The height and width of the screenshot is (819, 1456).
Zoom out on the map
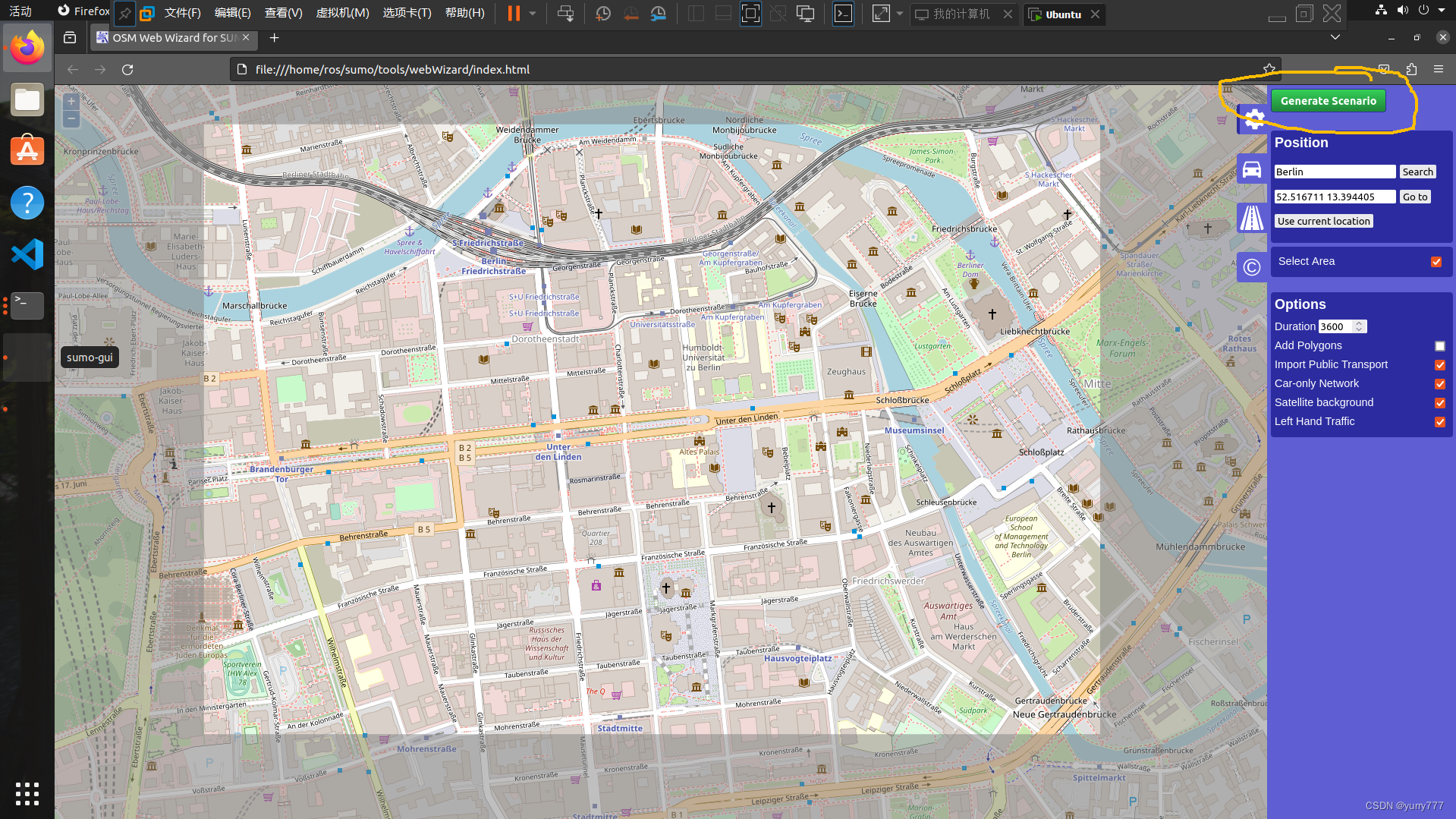click(x=71, y=118)
